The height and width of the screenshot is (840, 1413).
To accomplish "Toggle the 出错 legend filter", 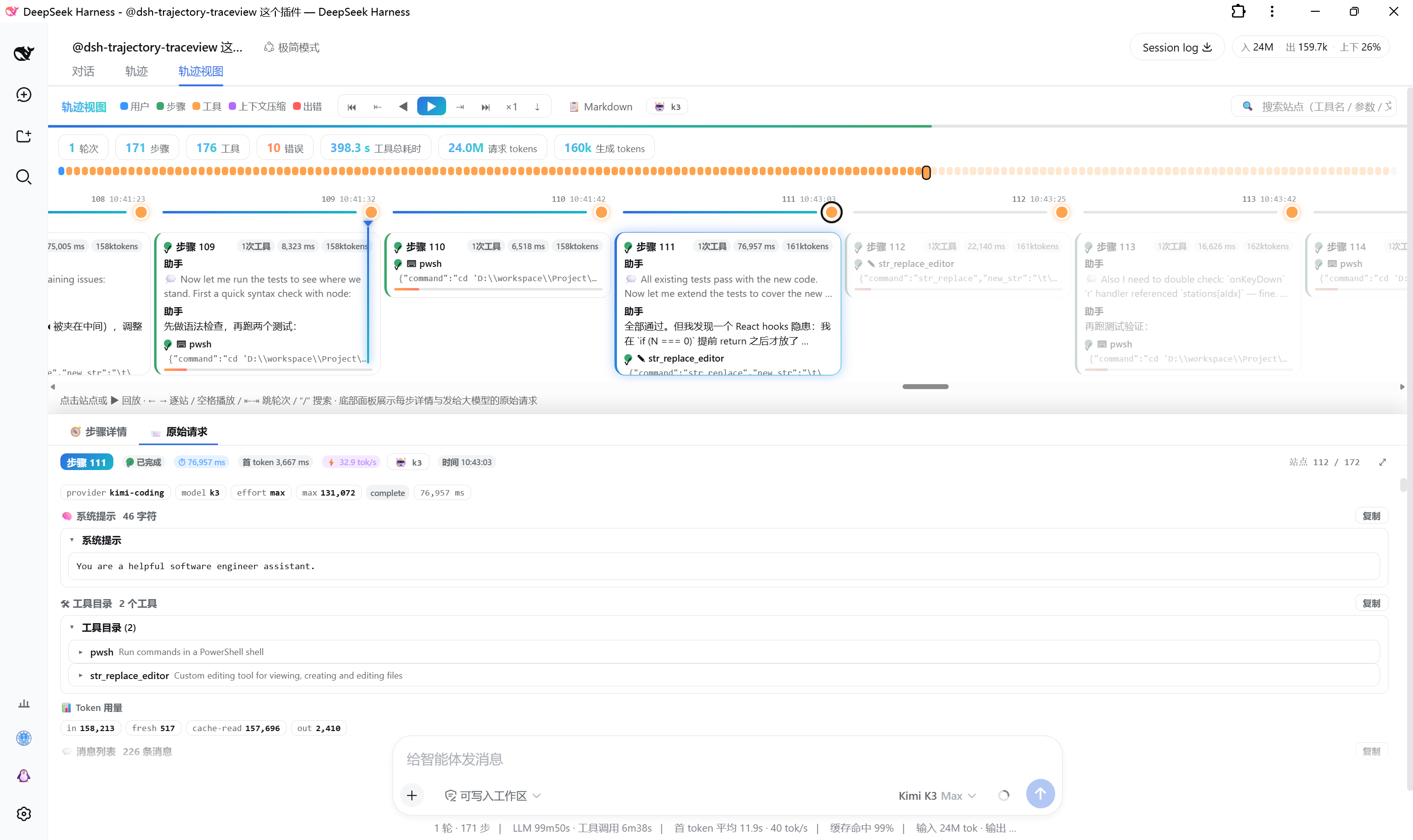I will click(x=307, y=106).
